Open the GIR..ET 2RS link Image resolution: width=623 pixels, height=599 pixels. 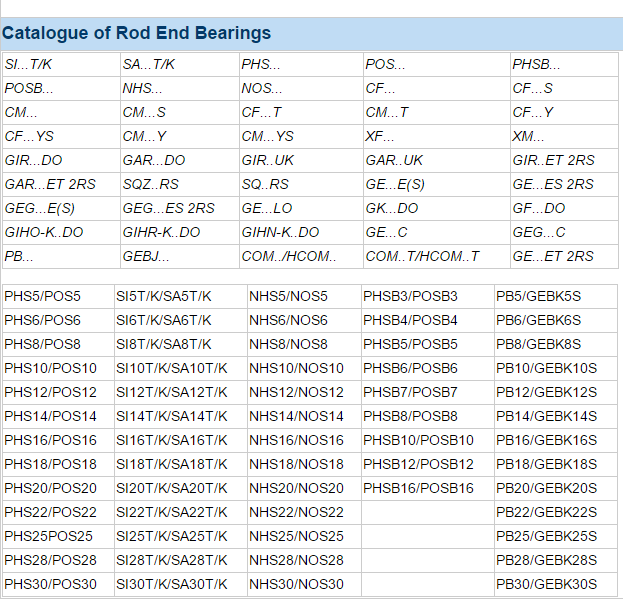click(553, 160)
